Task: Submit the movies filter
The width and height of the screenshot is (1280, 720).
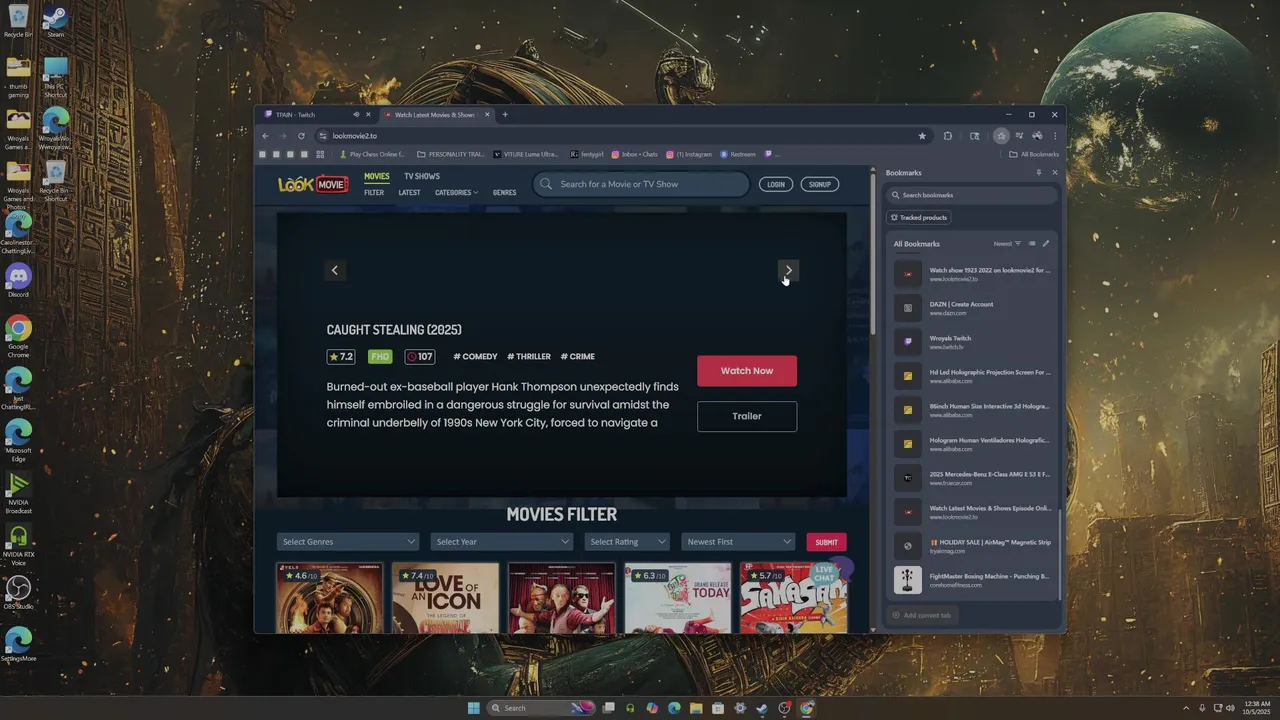Action: click(x=826, y=542)
